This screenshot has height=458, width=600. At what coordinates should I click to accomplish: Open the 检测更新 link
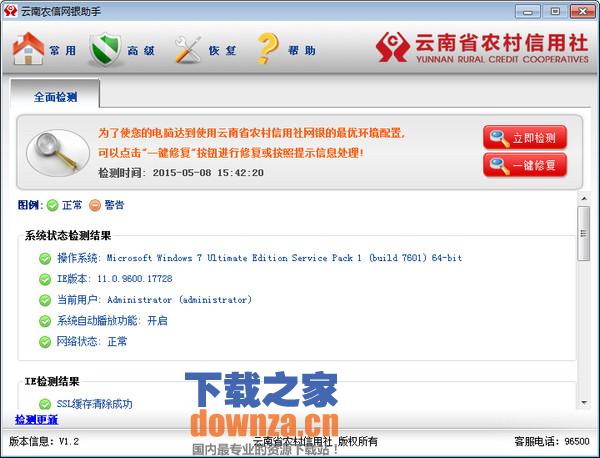(36, 419)
